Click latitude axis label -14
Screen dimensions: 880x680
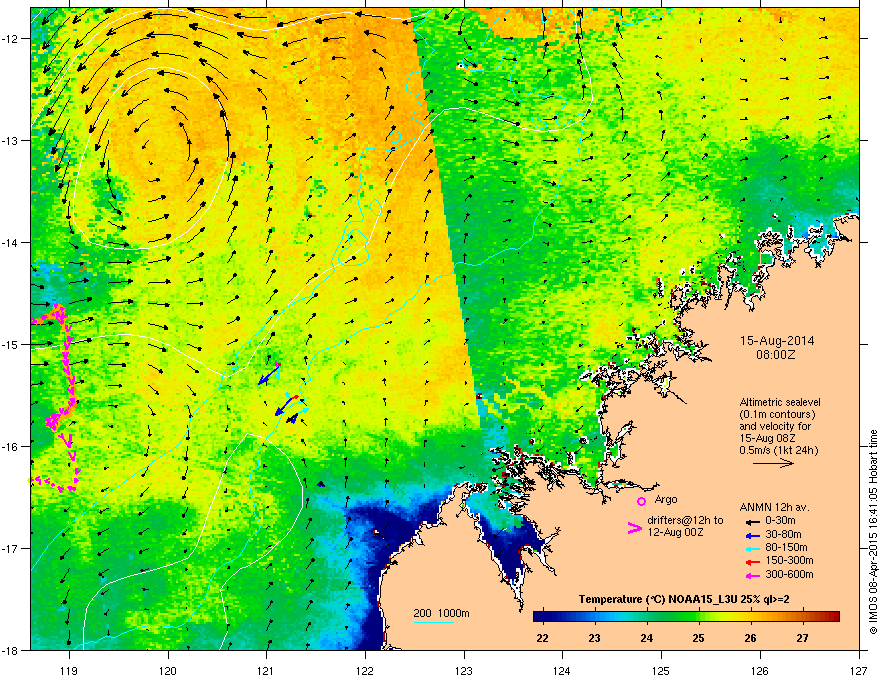point(10,242)
